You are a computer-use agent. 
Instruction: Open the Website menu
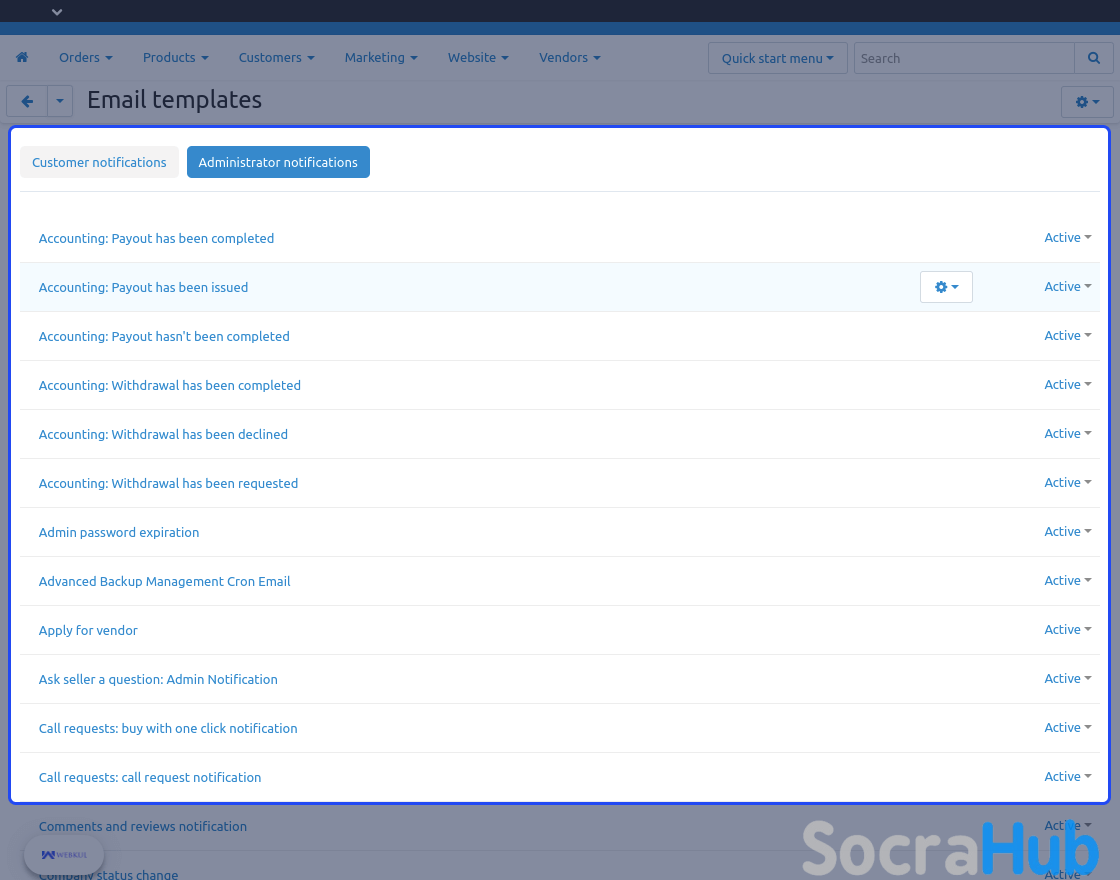click(x=478, y=57)
